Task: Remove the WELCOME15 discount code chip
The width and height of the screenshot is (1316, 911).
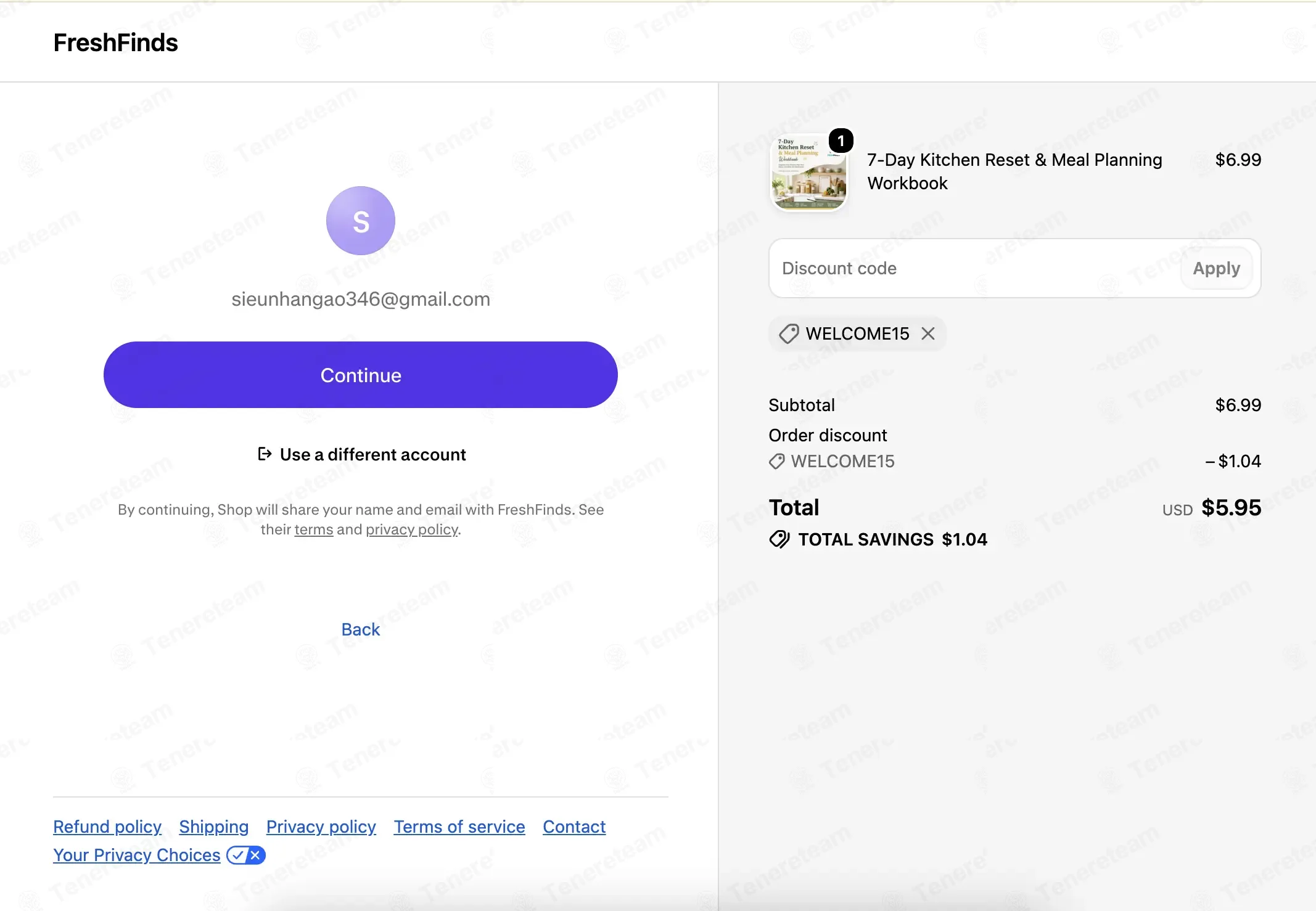Action: point(928,333)
